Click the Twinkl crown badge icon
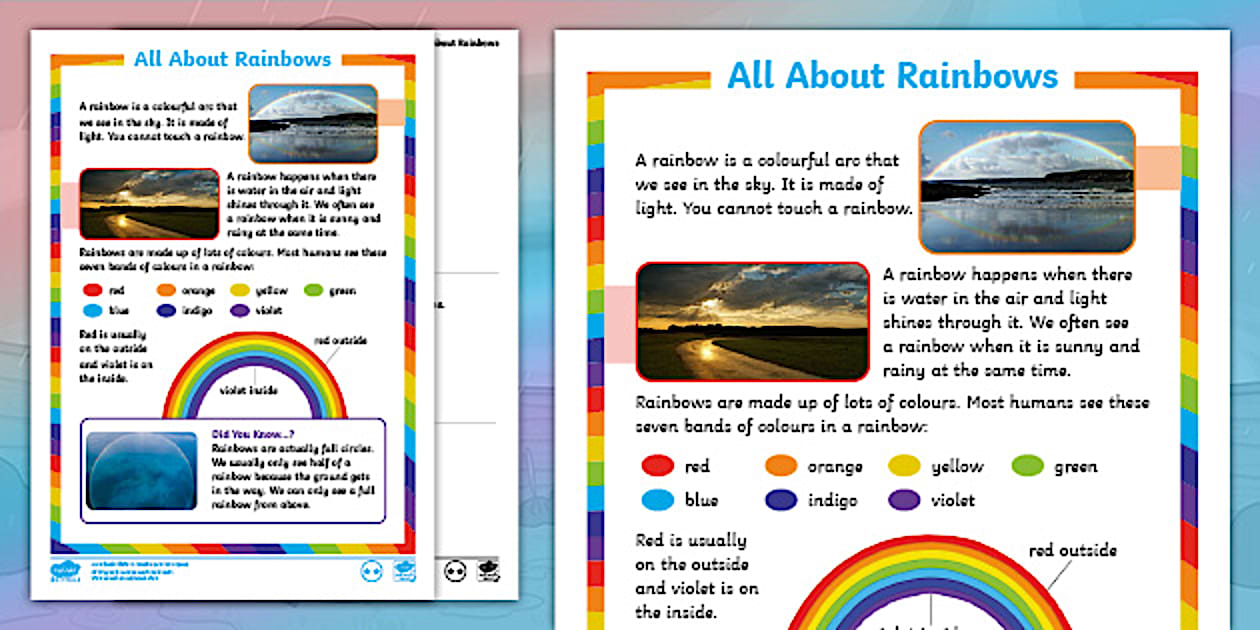The height and width of the screenshot is (630, 1260). point(403,571)
